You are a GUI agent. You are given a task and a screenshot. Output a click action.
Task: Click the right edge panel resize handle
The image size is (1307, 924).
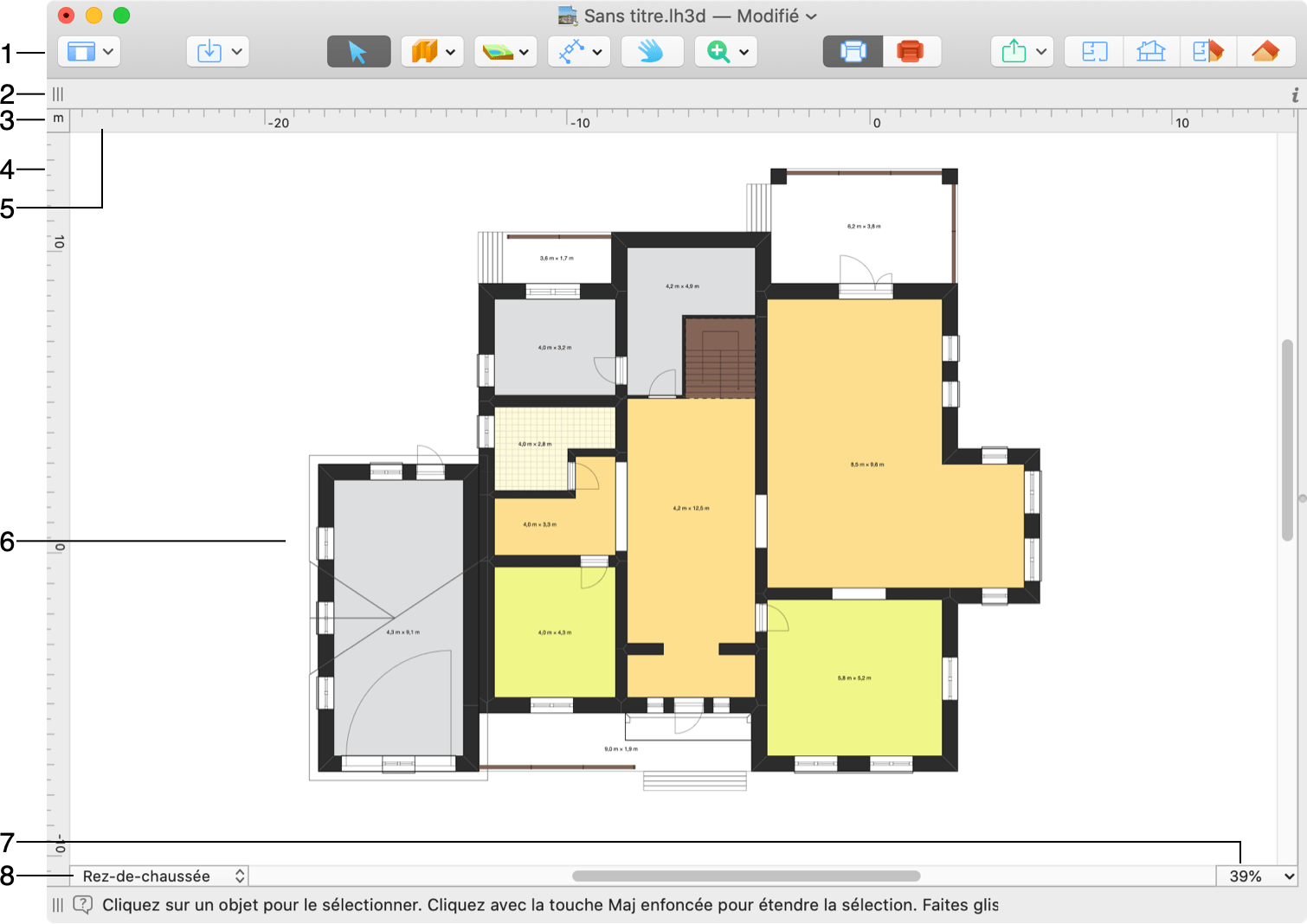[x=1302, y=498]
